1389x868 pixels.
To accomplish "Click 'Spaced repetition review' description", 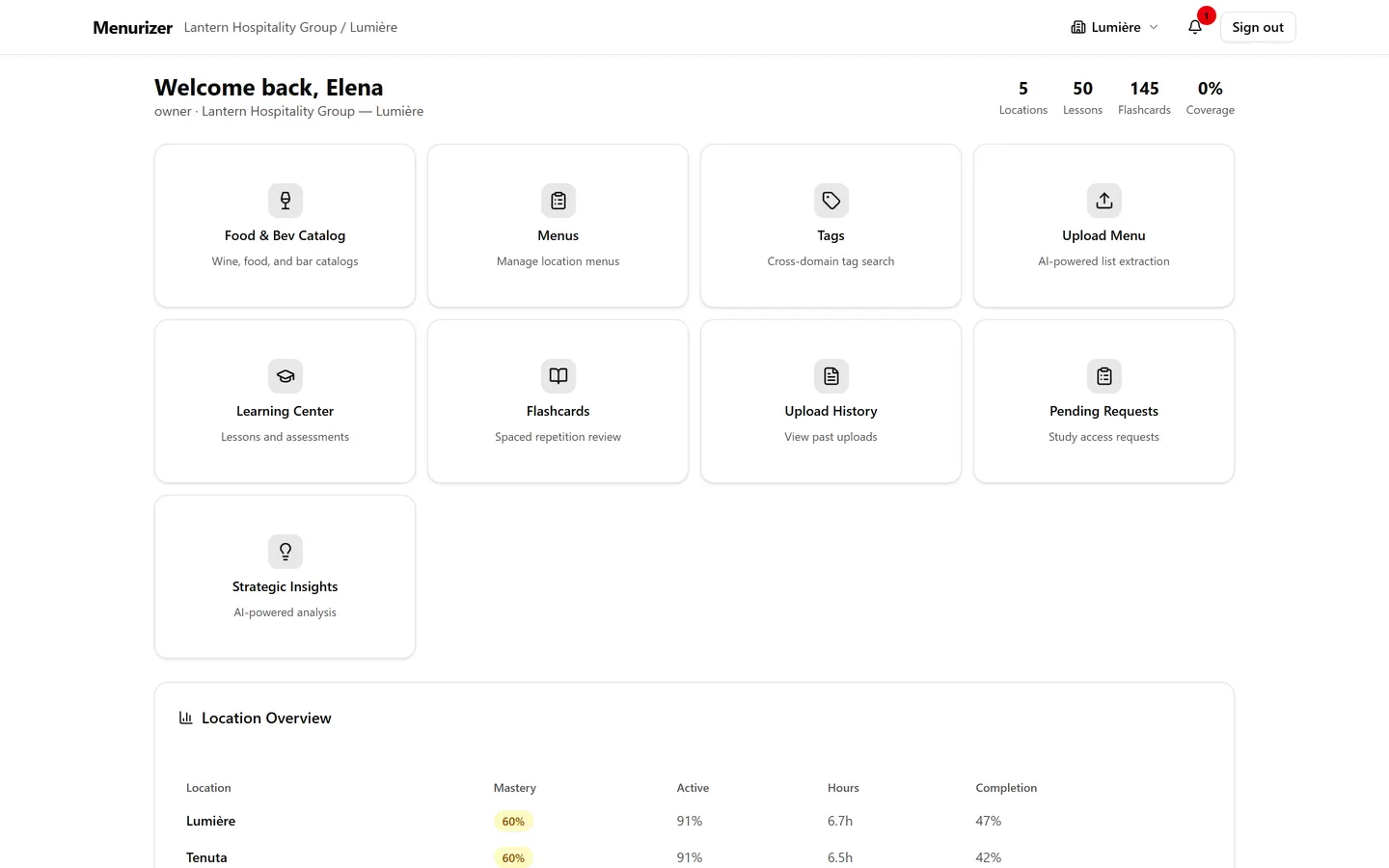I will pos(558,437).
